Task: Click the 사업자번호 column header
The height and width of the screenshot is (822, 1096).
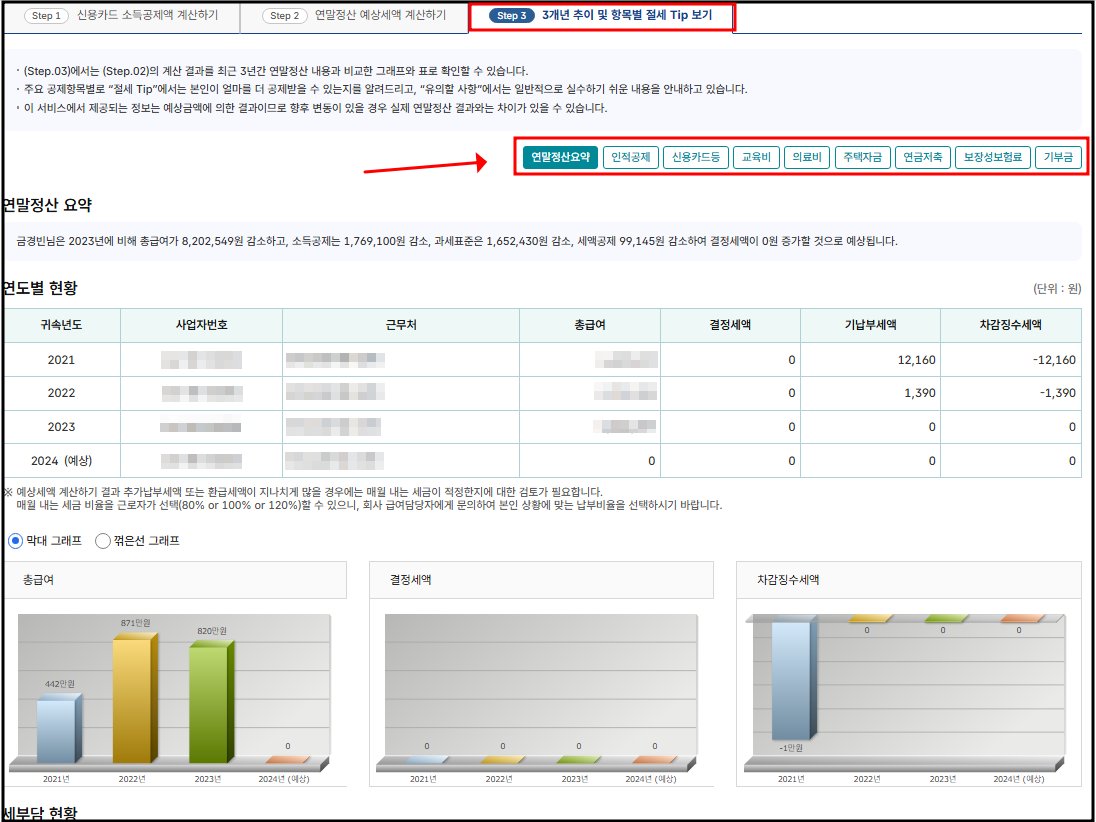Action: click(201, 325)
